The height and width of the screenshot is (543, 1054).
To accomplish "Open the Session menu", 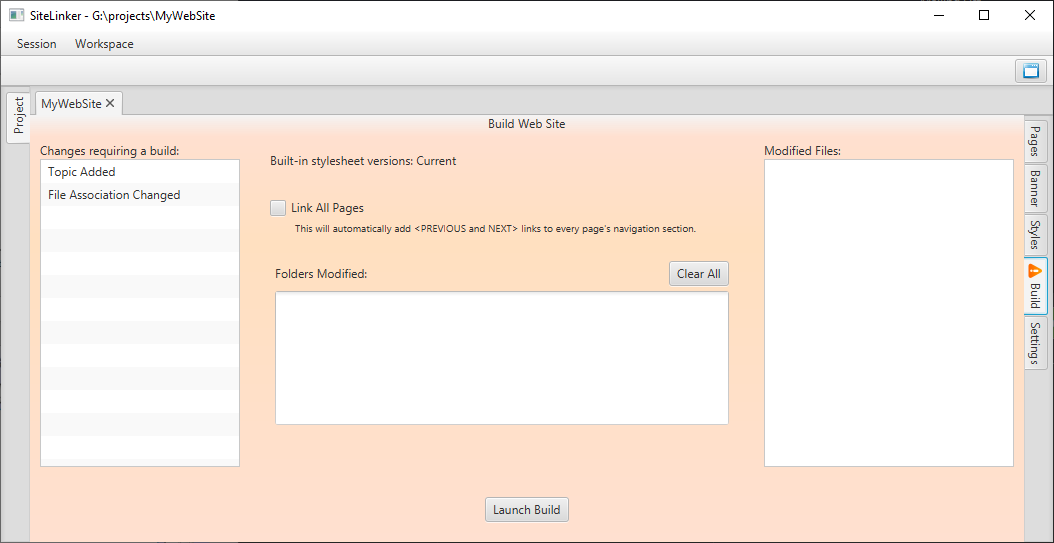I will click(37, 44).
